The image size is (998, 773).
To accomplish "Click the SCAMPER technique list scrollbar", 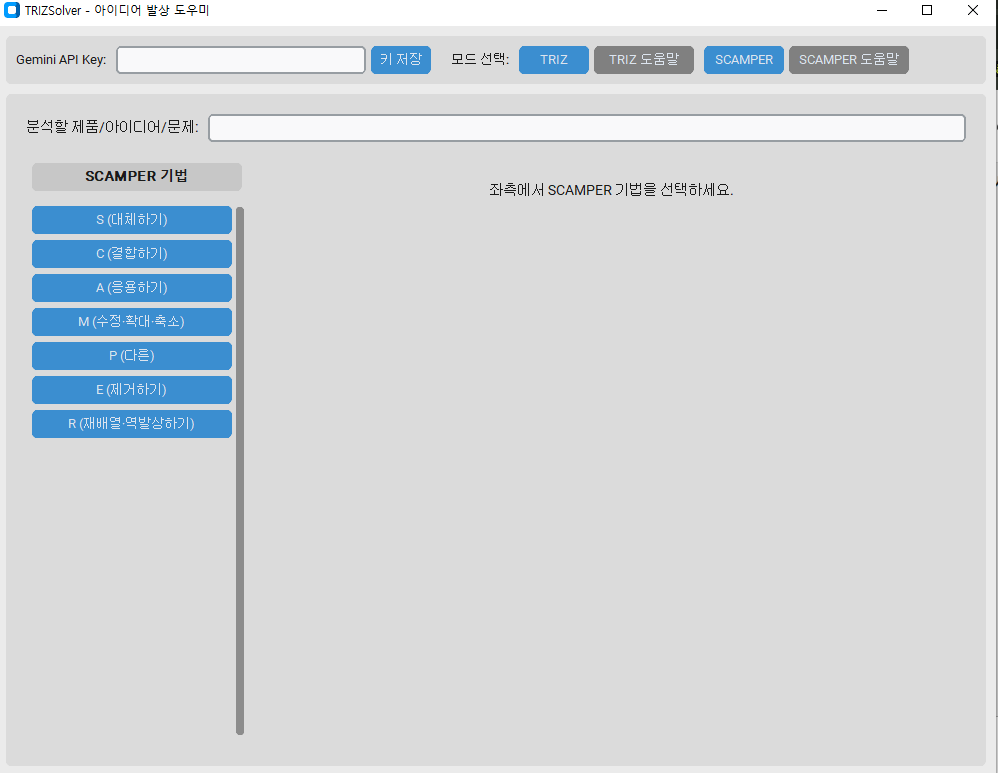I will coord(240,471).
